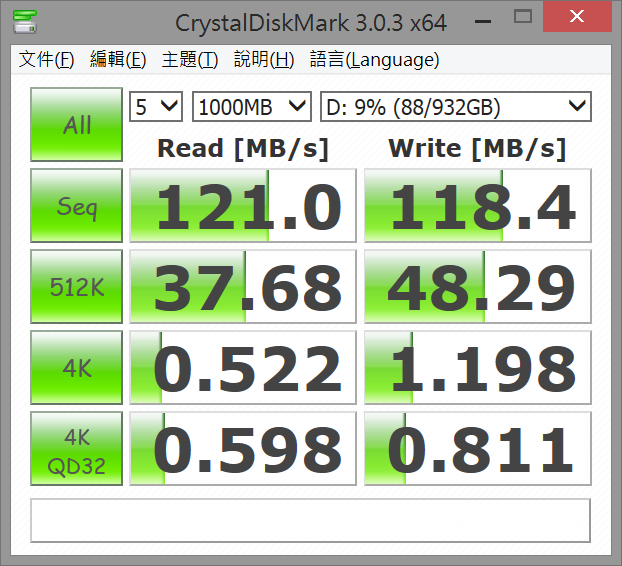Open the 語言(Language) menu
Screen dimensions: 622x566
coord(374,59)
